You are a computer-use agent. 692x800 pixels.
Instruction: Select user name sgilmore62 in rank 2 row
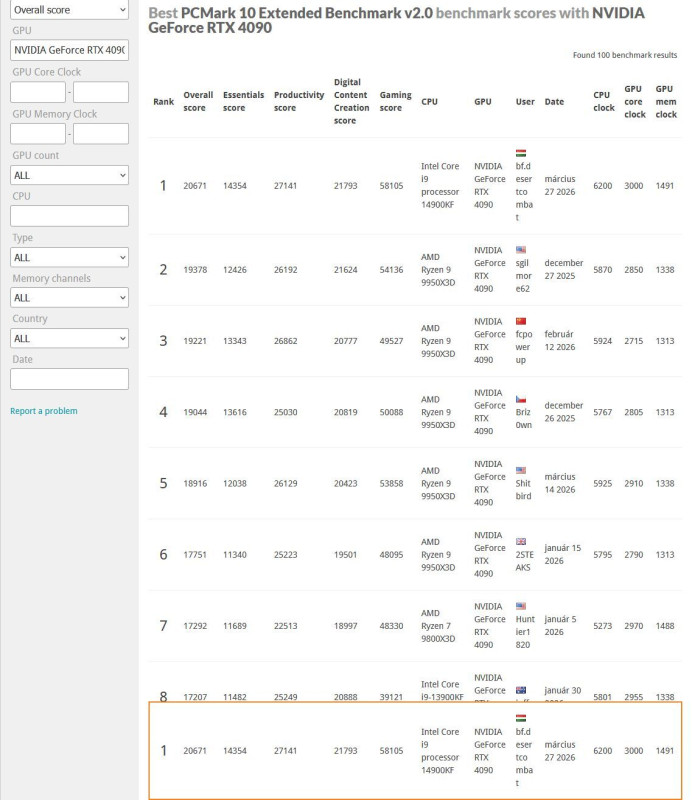point(524,276)
